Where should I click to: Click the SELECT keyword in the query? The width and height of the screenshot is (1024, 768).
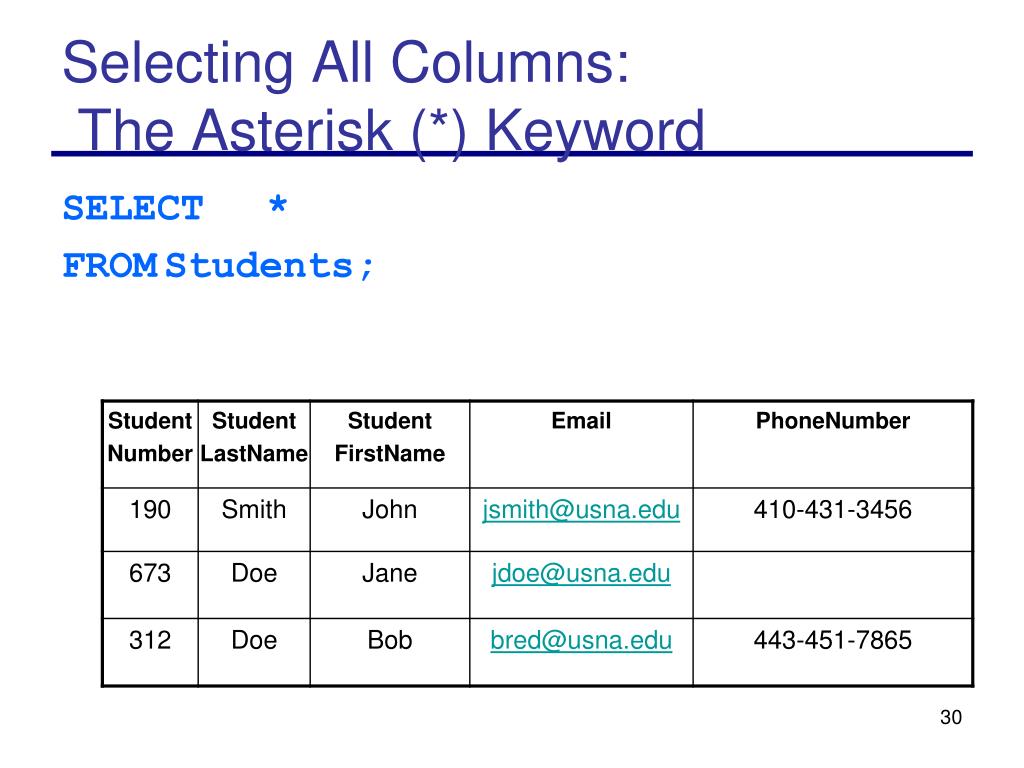(133, 208)
